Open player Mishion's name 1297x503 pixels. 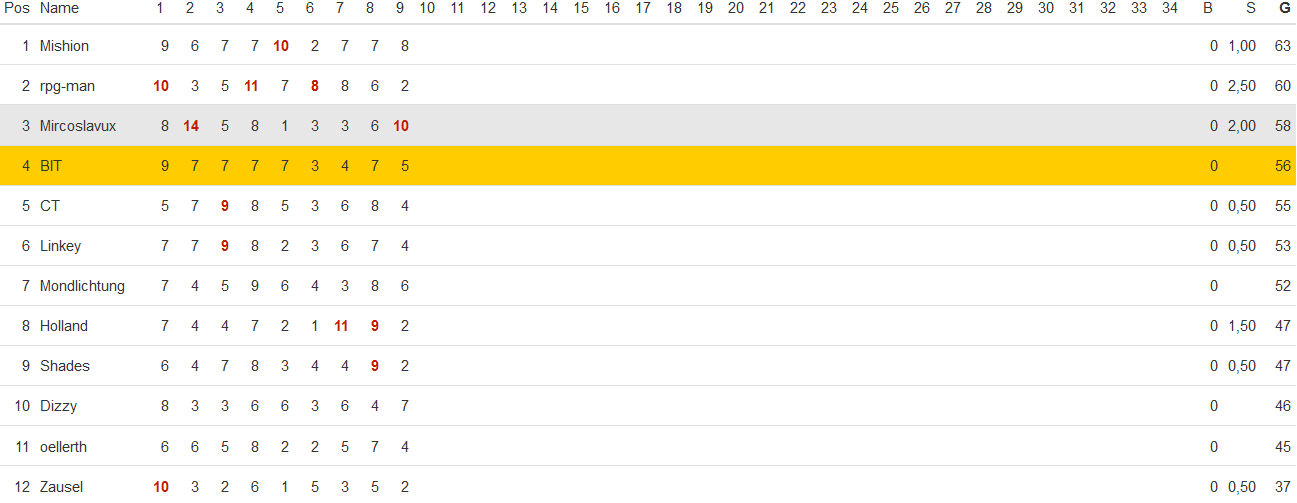[x=64, y=46]
